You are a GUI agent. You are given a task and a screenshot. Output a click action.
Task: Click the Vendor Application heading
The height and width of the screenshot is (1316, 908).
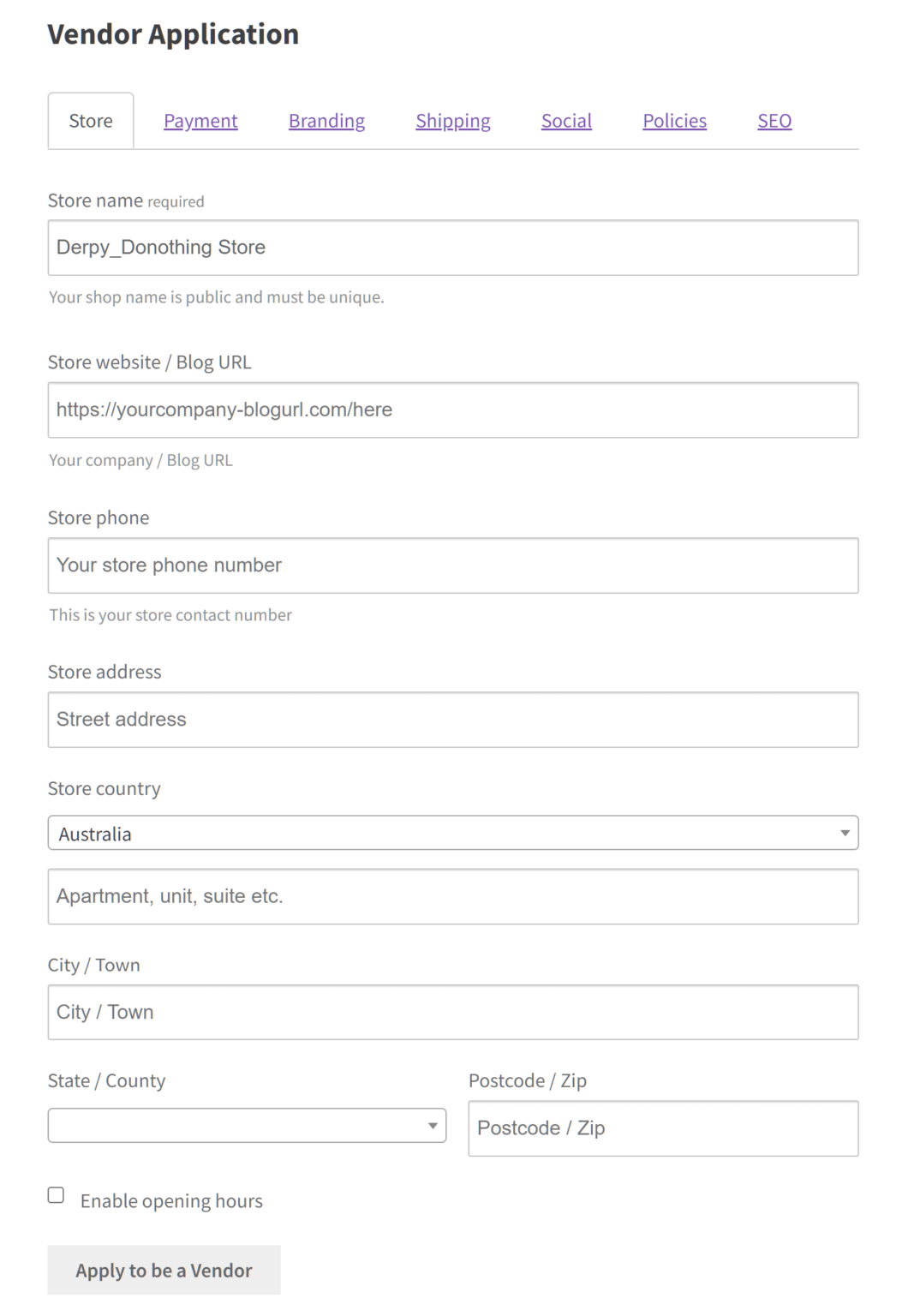coord(174,34)
